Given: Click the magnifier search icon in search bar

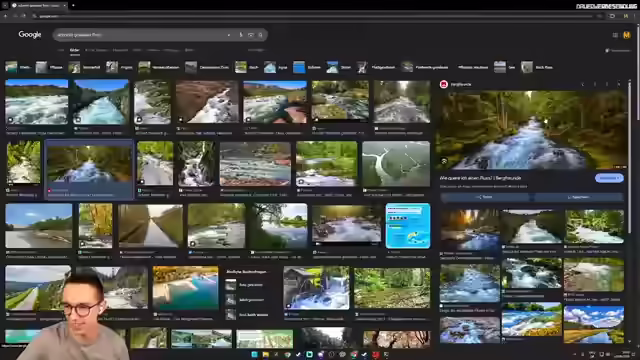Looking at the screenshot, I should coord(260,35).
